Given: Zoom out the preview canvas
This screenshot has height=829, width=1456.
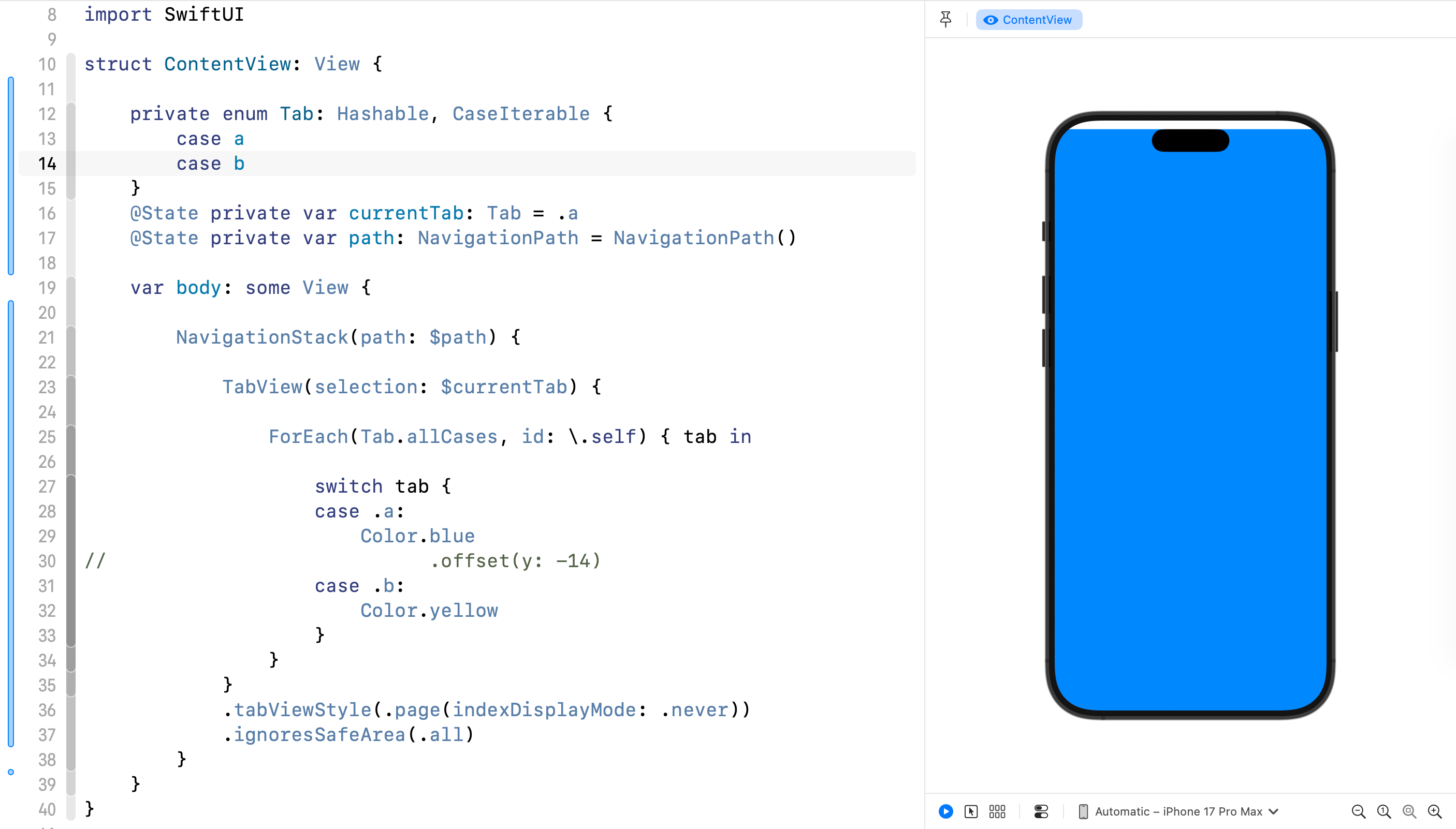Looking at the screenshot, I should [1358, 811].
